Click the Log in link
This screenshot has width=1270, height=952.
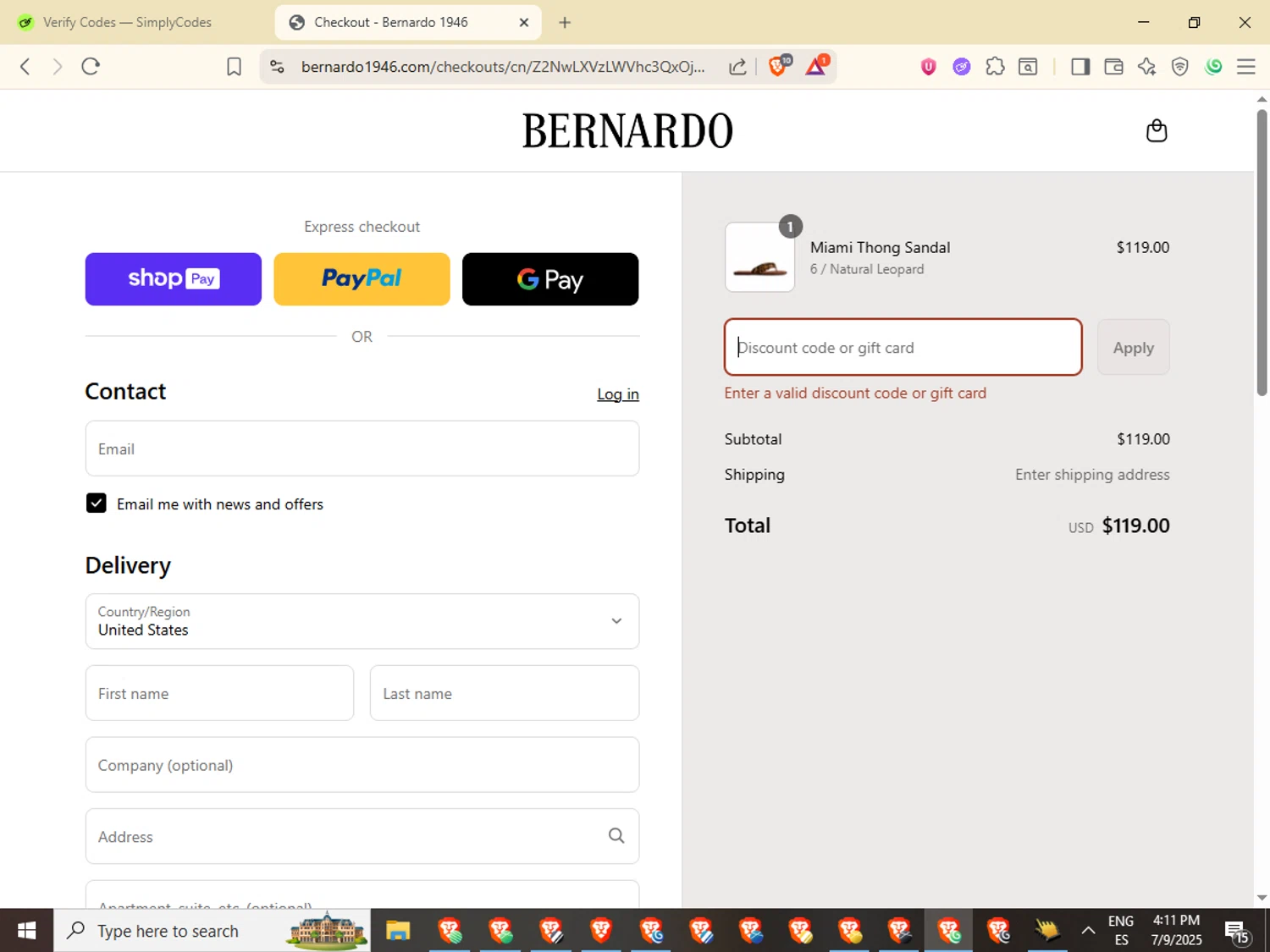(x=618, y=394)
